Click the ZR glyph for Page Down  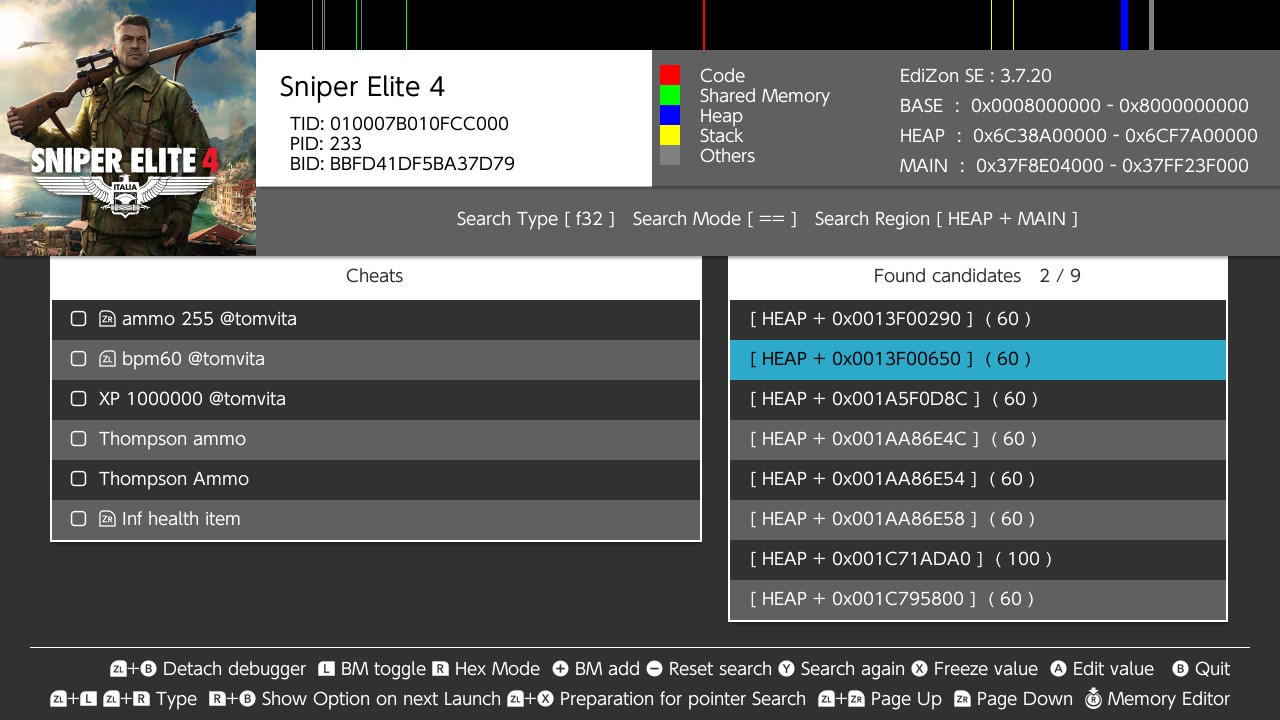[962, 699]
